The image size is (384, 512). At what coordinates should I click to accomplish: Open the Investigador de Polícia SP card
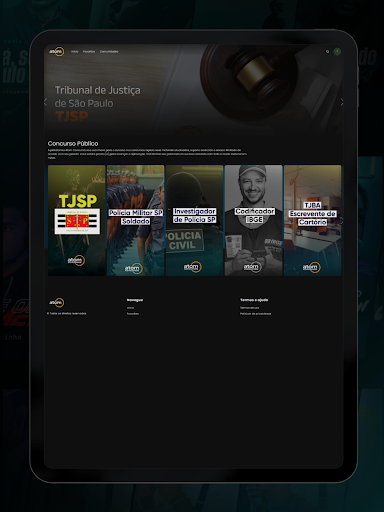click(195, 220)
